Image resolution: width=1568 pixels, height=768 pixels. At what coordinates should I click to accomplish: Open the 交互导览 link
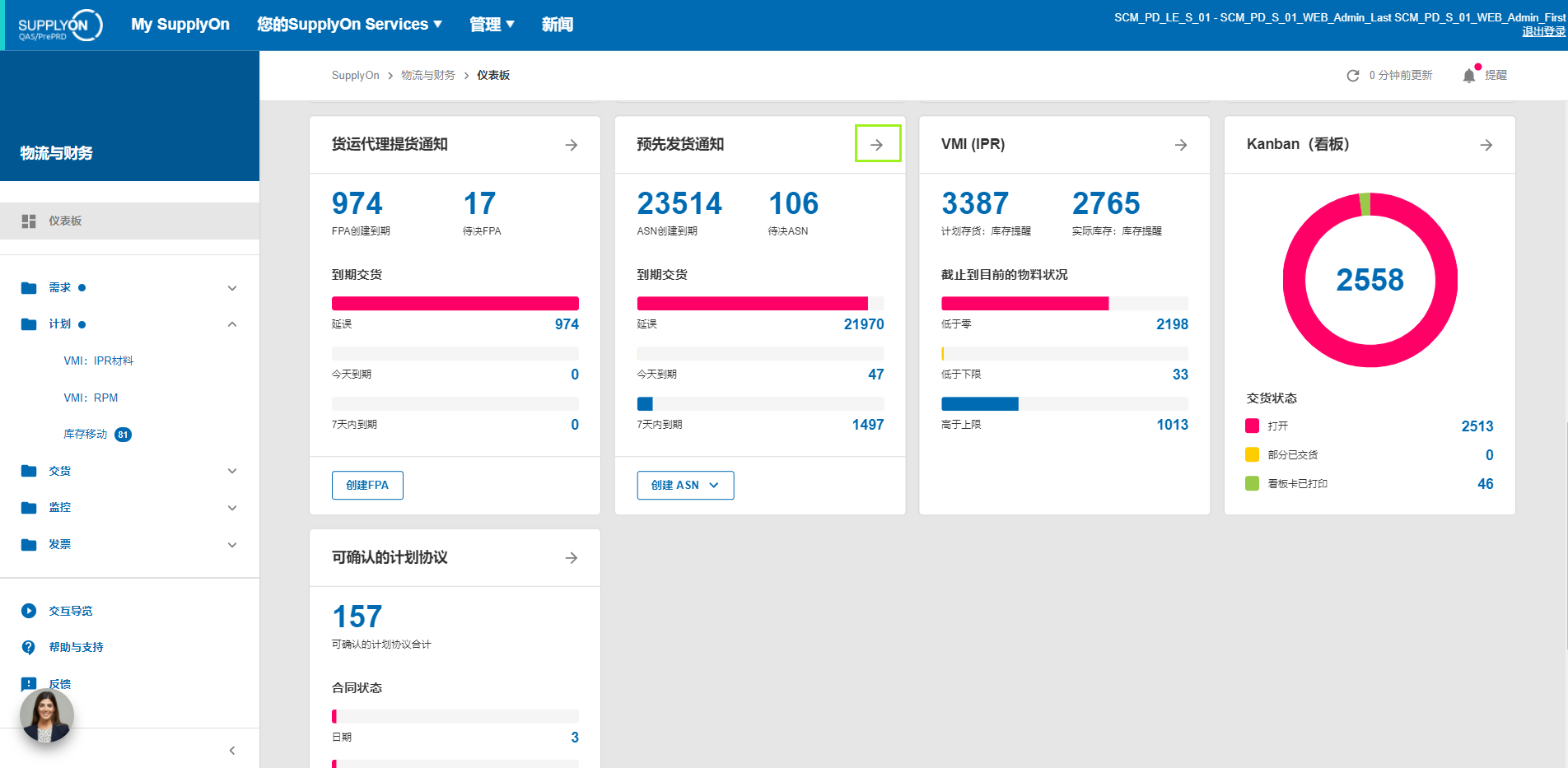71,611
